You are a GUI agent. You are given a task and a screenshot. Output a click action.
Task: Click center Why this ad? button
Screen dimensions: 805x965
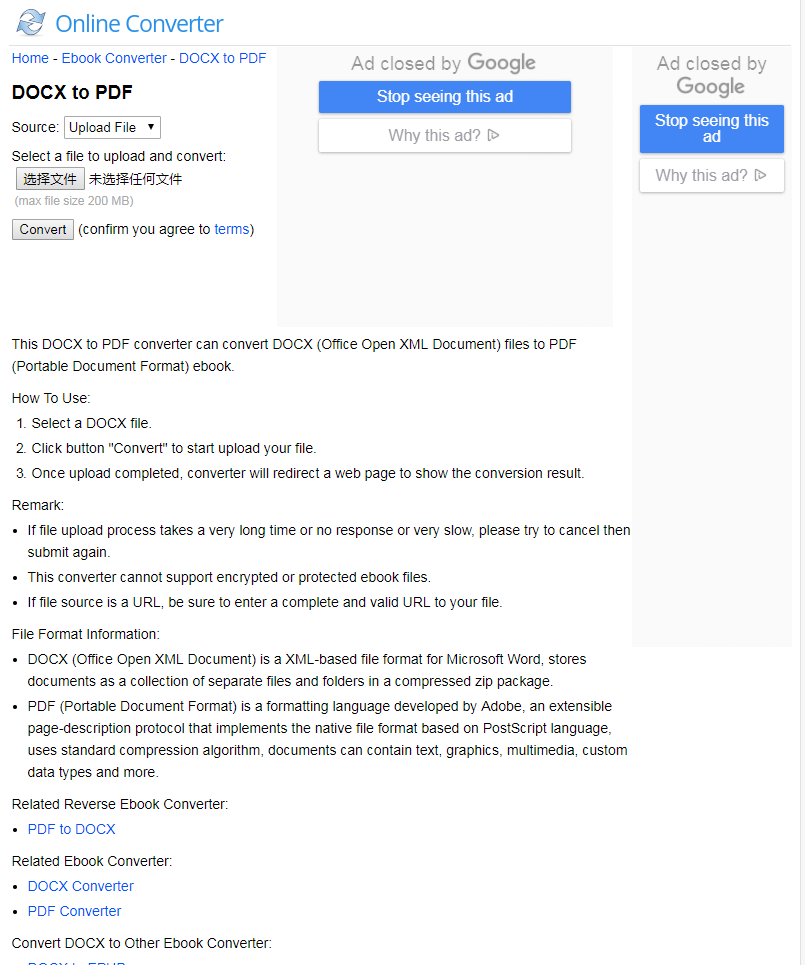pyautogui.click(x=444, y=135)
